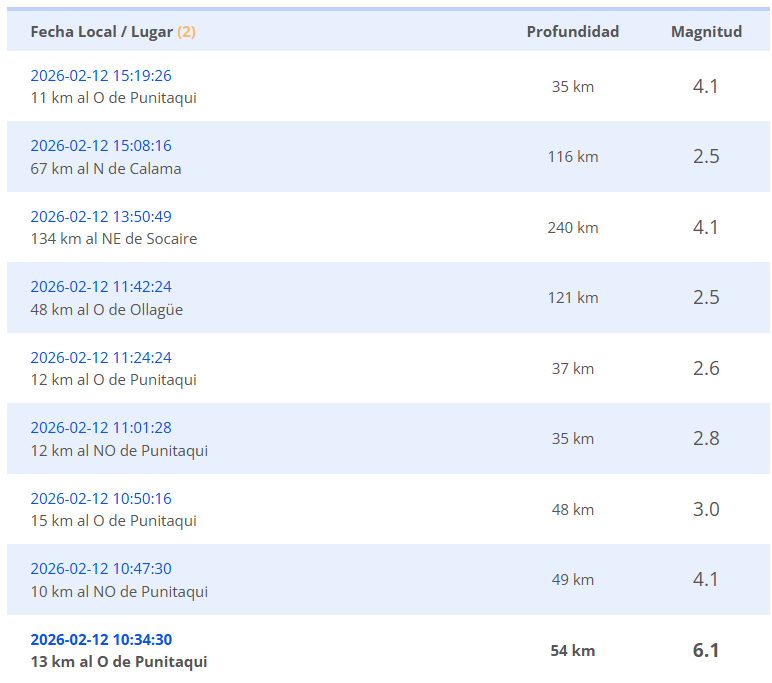Select the 2026-02-12 11:24:24 event link
This screenshot has height=683, width=772.
tap(101, 358)
